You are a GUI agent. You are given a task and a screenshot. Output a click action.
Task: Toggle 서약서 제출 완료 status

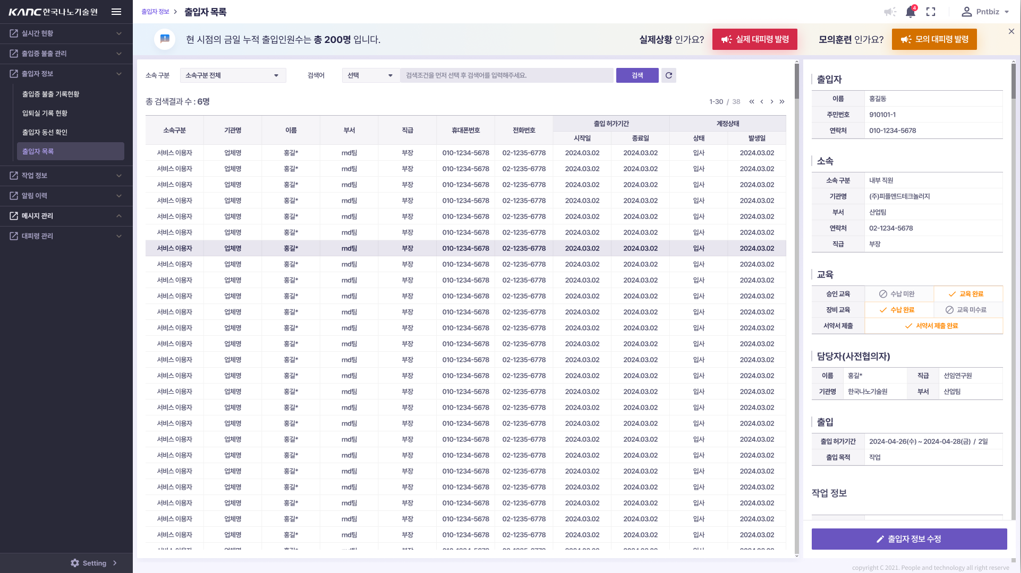pos(931,326)
